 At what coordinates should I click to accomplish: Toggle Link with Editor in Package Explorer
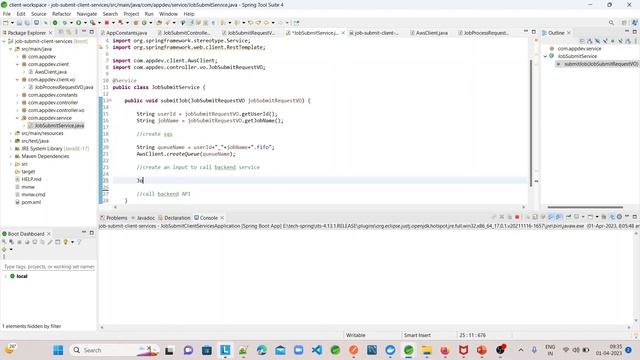(69, 32)
